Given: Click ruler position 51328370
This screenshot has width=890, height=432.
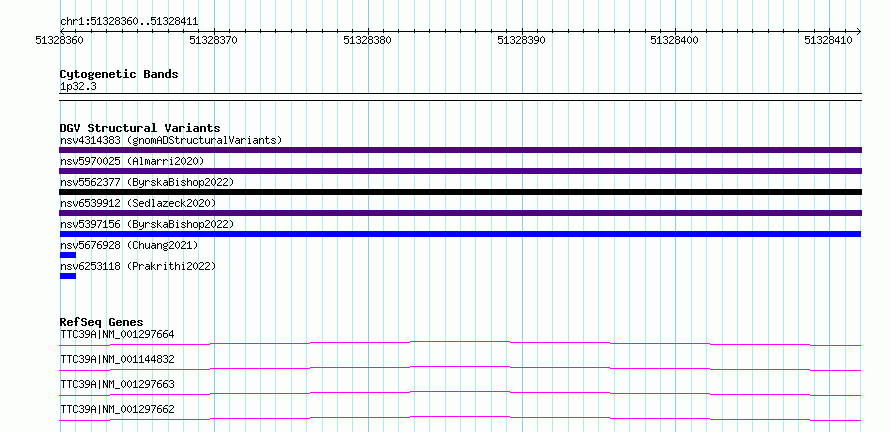Looking at the screenshot, I should (213, 40).
